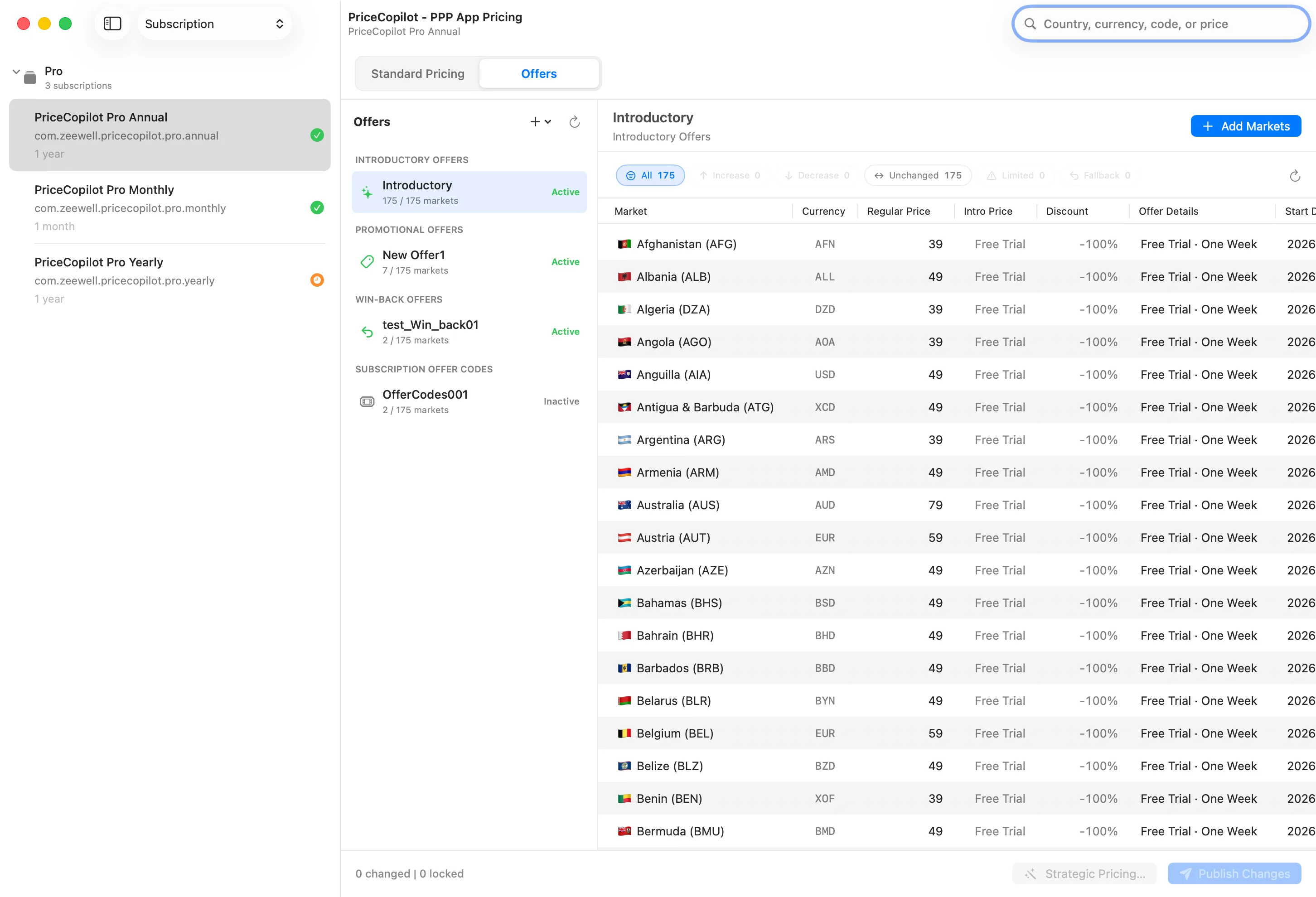The image size is (1316, 897).
Task: Click the EUR currency for Belgium
Action: coord(825,733)
